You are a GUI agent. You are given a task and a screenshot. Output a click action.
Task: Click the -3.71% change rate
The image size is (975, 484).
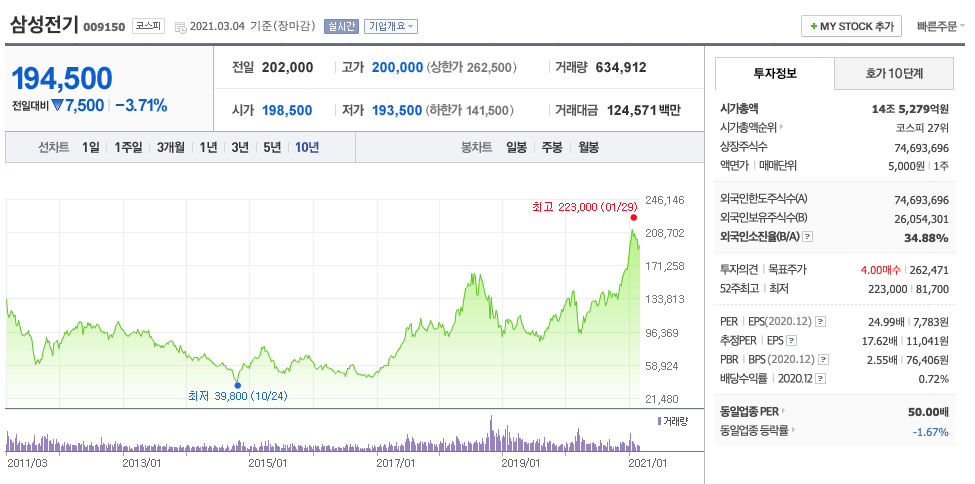click(x=141, y=105)
